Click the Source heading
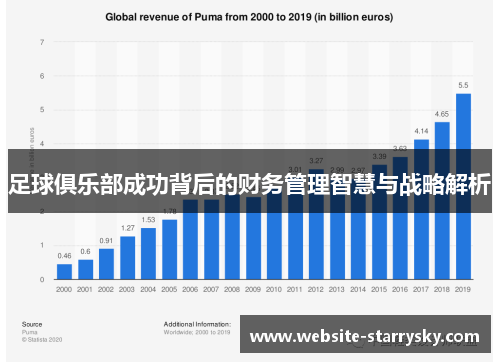Screen dimensions: 500x362 (32, 324)
